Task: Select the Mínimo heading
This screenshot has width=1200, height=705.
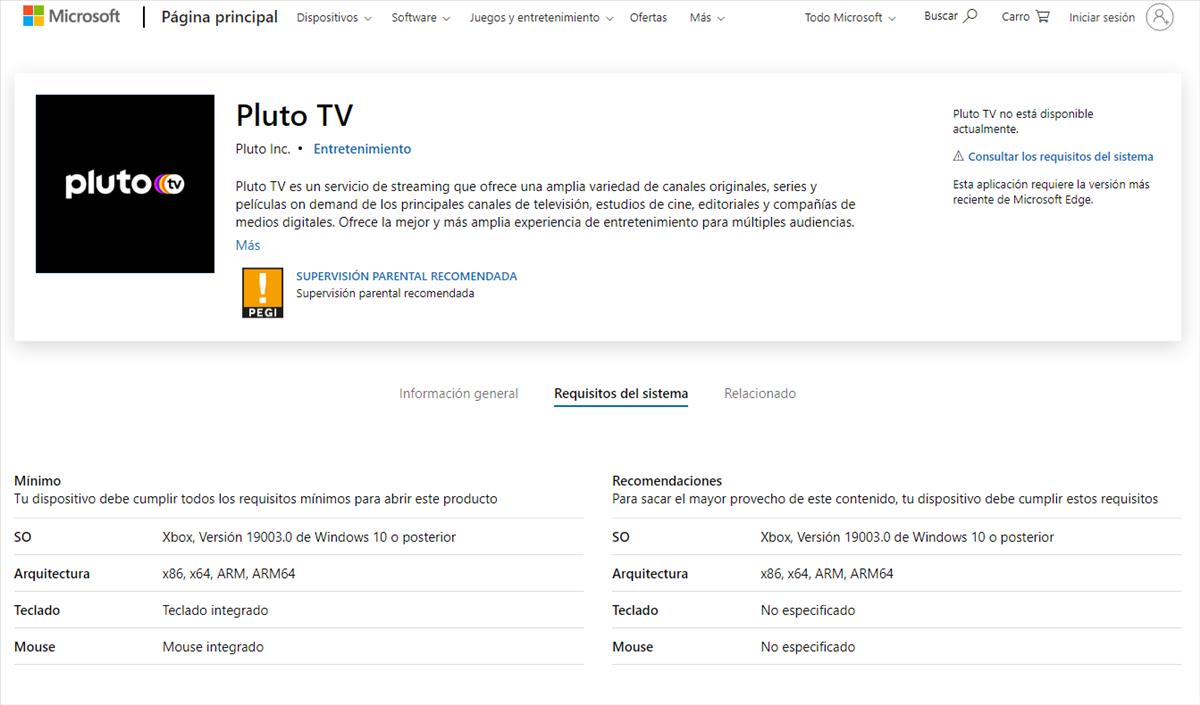Action: [38, 481]
